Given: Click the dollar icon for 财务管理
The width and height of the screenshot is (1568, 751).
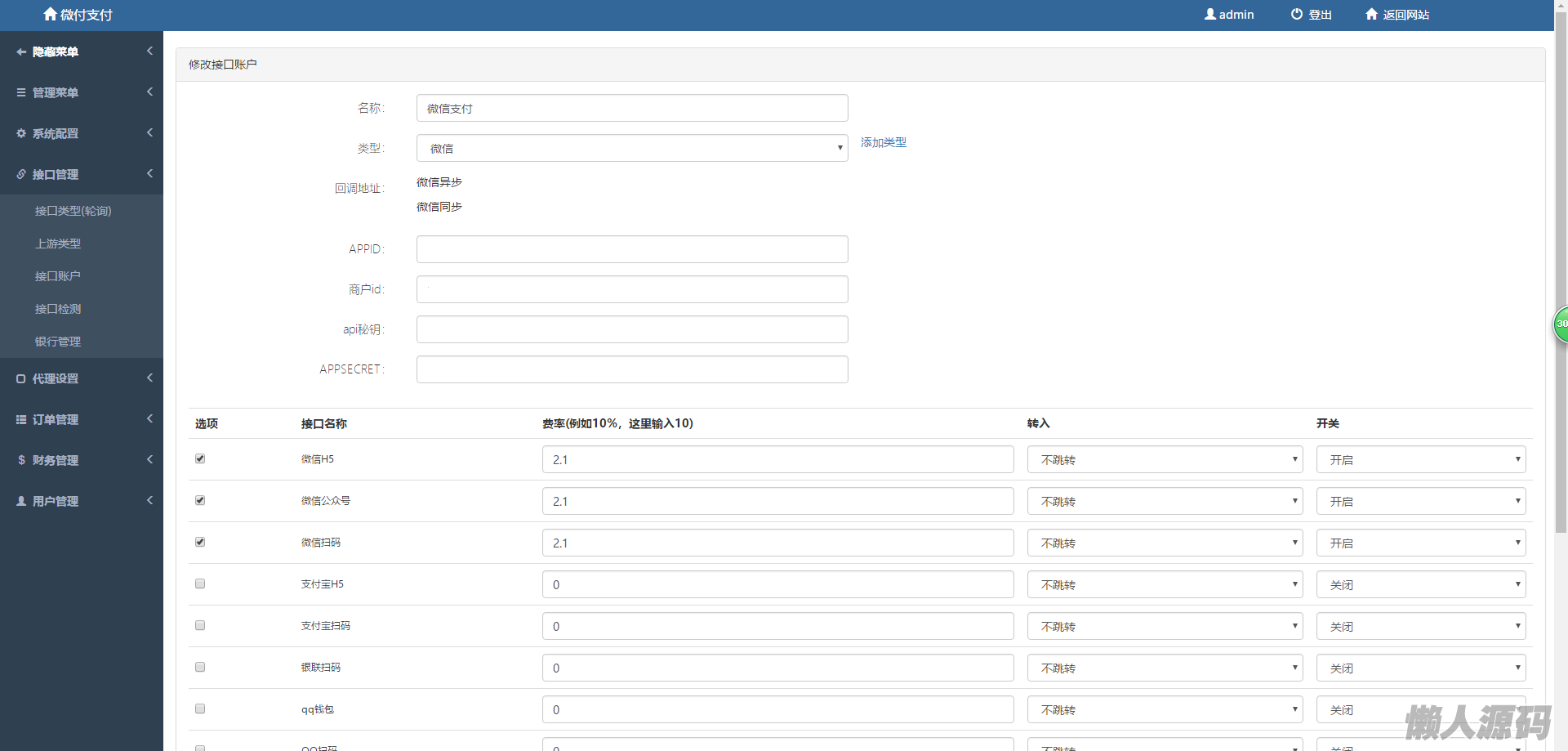Looking at the screenshot, I should pos(21,460).
